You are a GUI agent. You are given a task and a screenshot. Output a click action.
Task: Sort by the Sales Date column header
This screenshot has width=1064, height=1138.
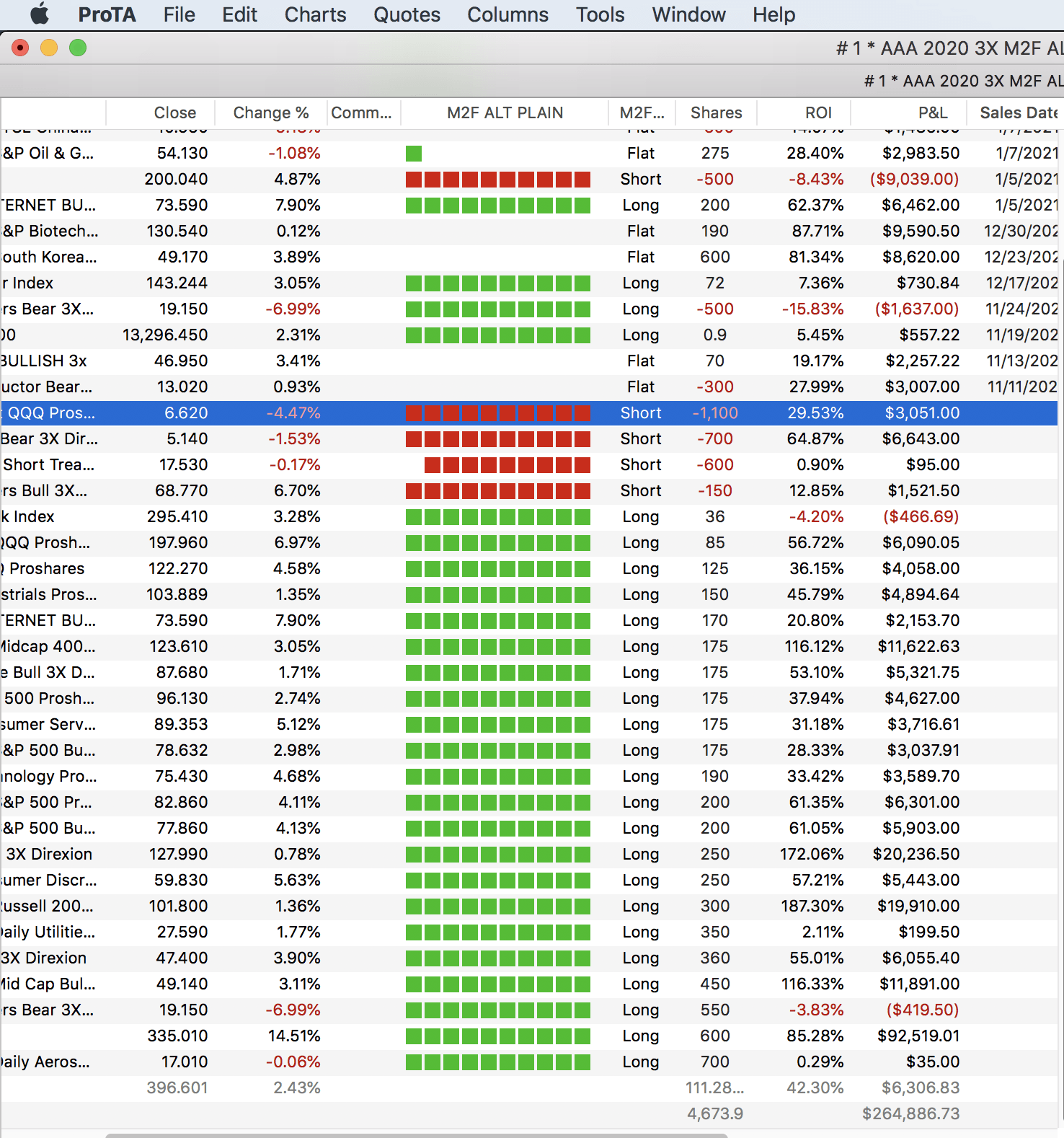1016,113
